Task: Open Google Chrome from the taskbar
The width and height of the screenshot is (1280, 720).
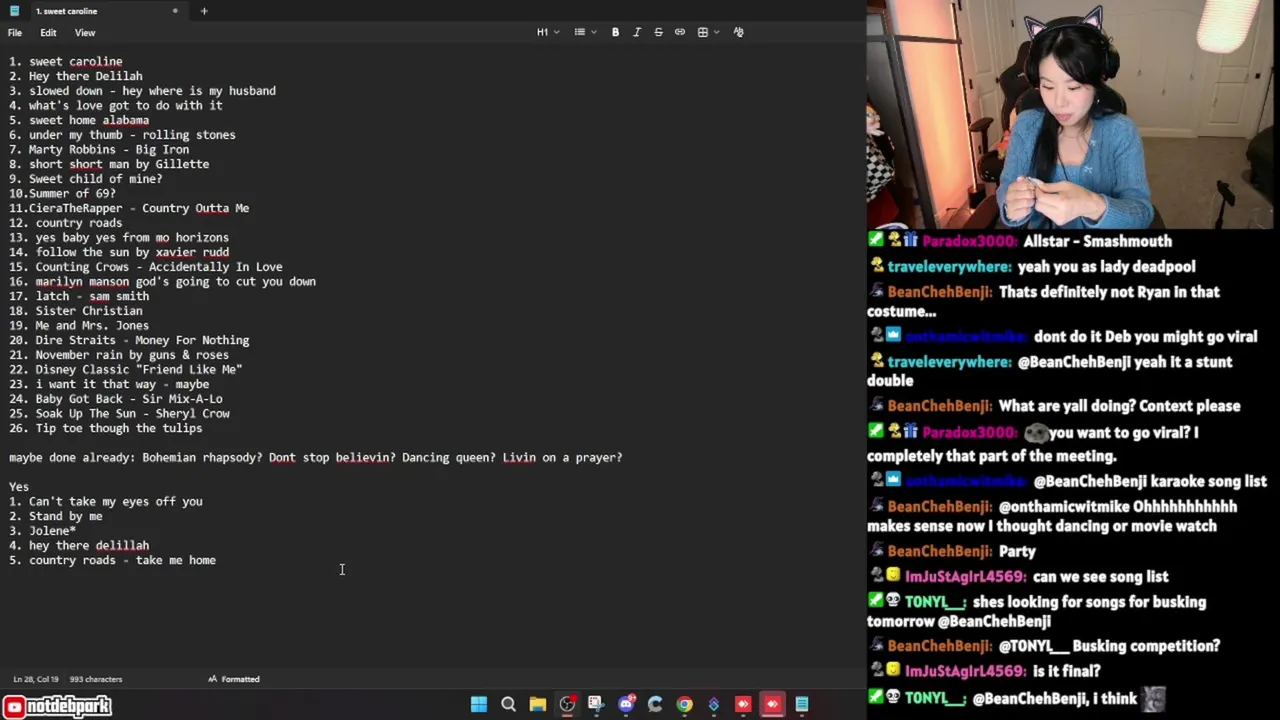Action: pos(684,704)
